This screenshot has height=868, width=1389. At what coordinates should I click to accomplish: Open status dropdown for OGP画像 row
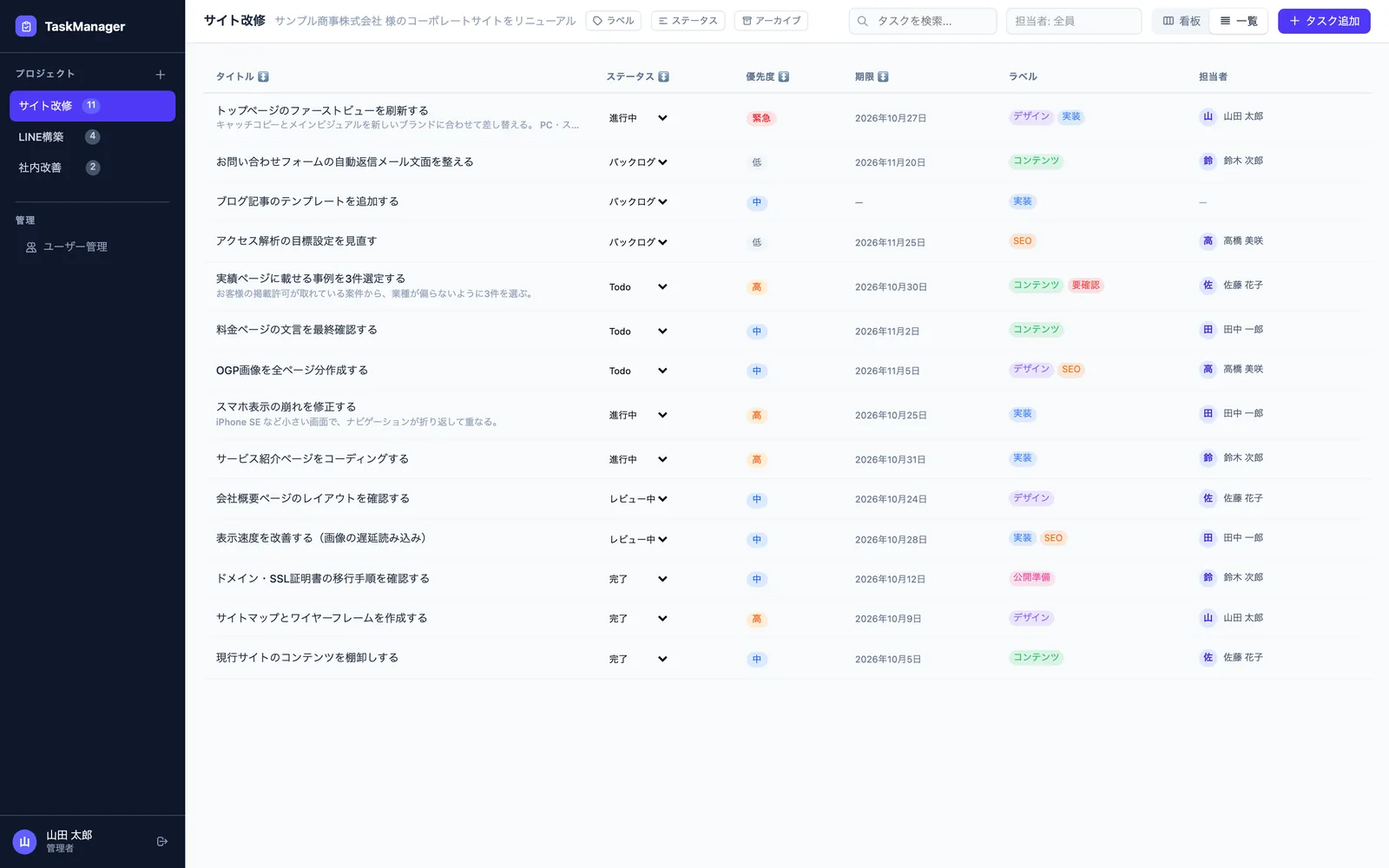click(x=638, y=371)
